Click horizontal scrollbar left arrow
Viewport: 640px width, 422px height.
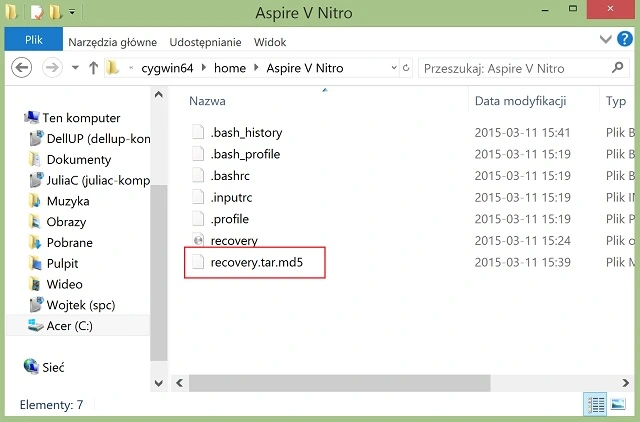coord(180,383)
